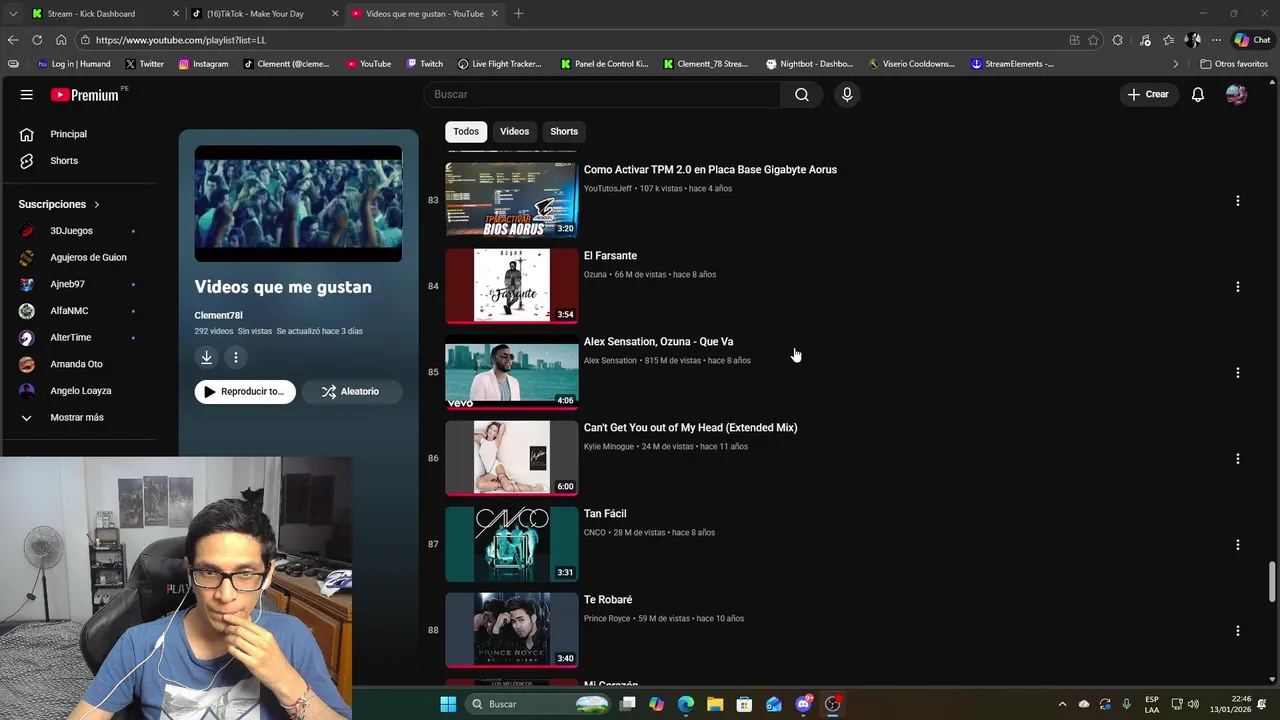The height and width of the screenshot is (720, 1280).
Task: Click the Windows taskbar Buscar search box
Action: [x=539, y=704]
